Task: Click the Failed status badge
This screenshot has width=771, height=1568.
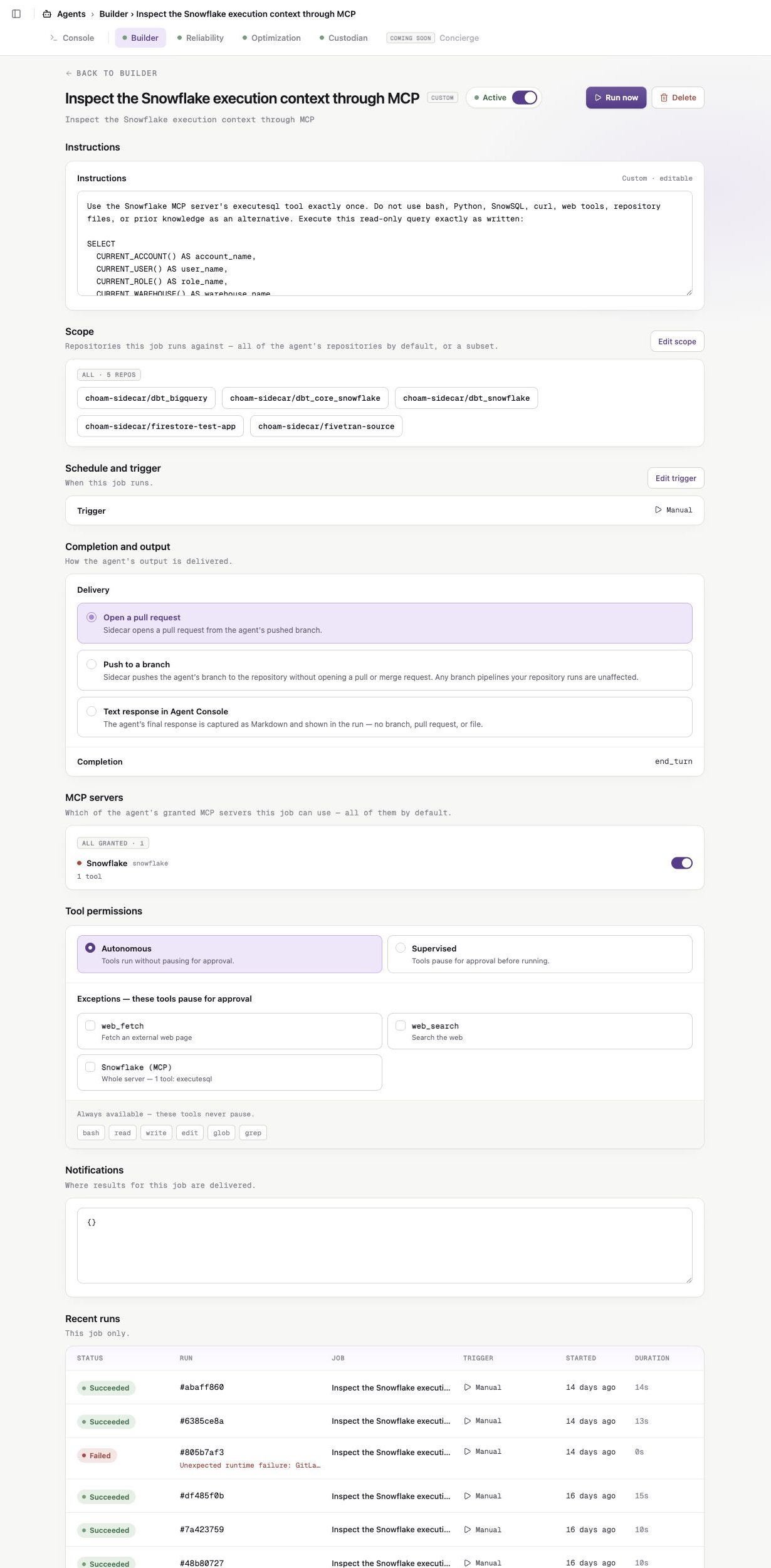Action: [x=97, y=1455]
